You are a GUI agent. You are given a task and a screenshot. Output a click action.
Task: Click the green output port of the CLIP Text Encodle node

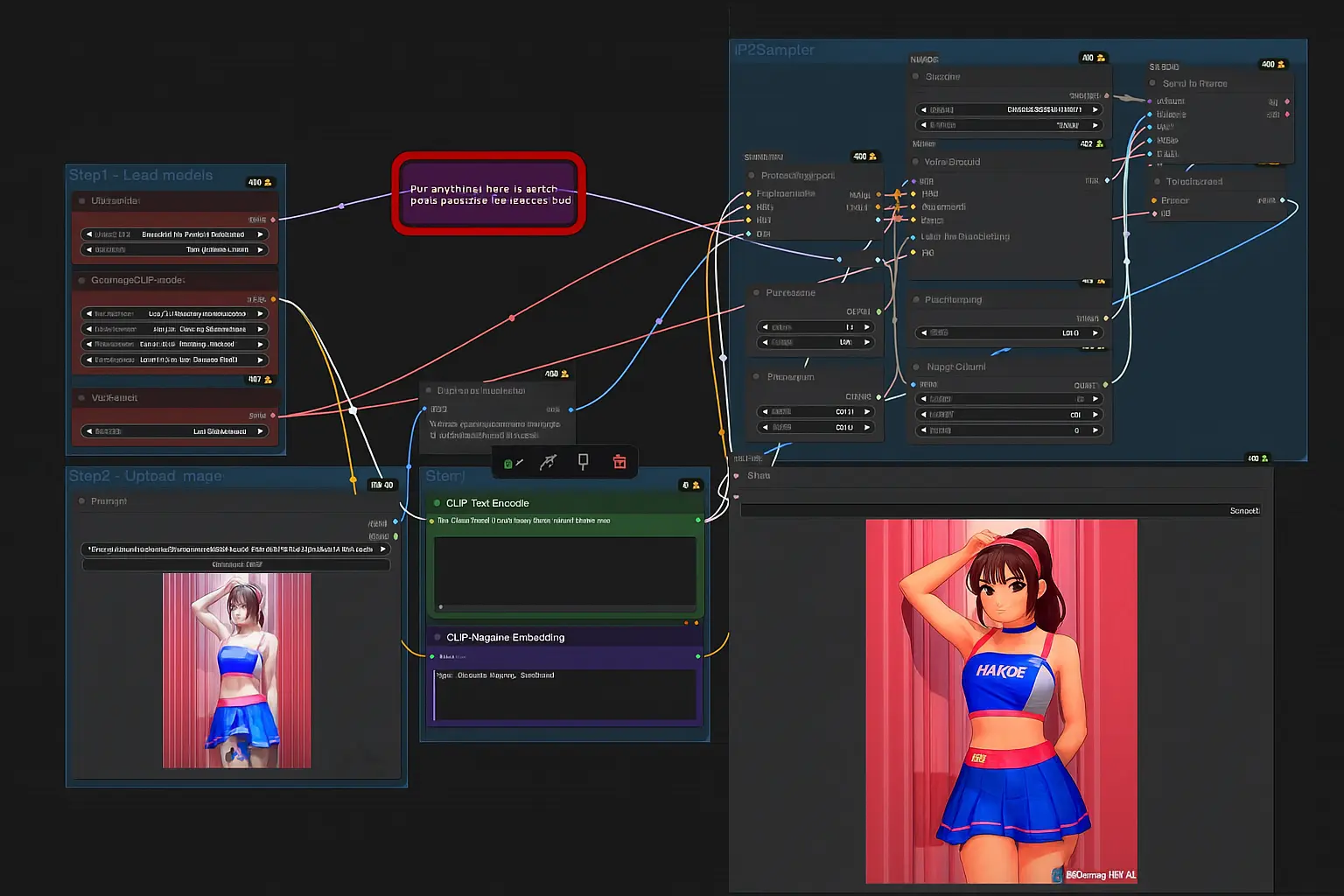tap(697, 521)
